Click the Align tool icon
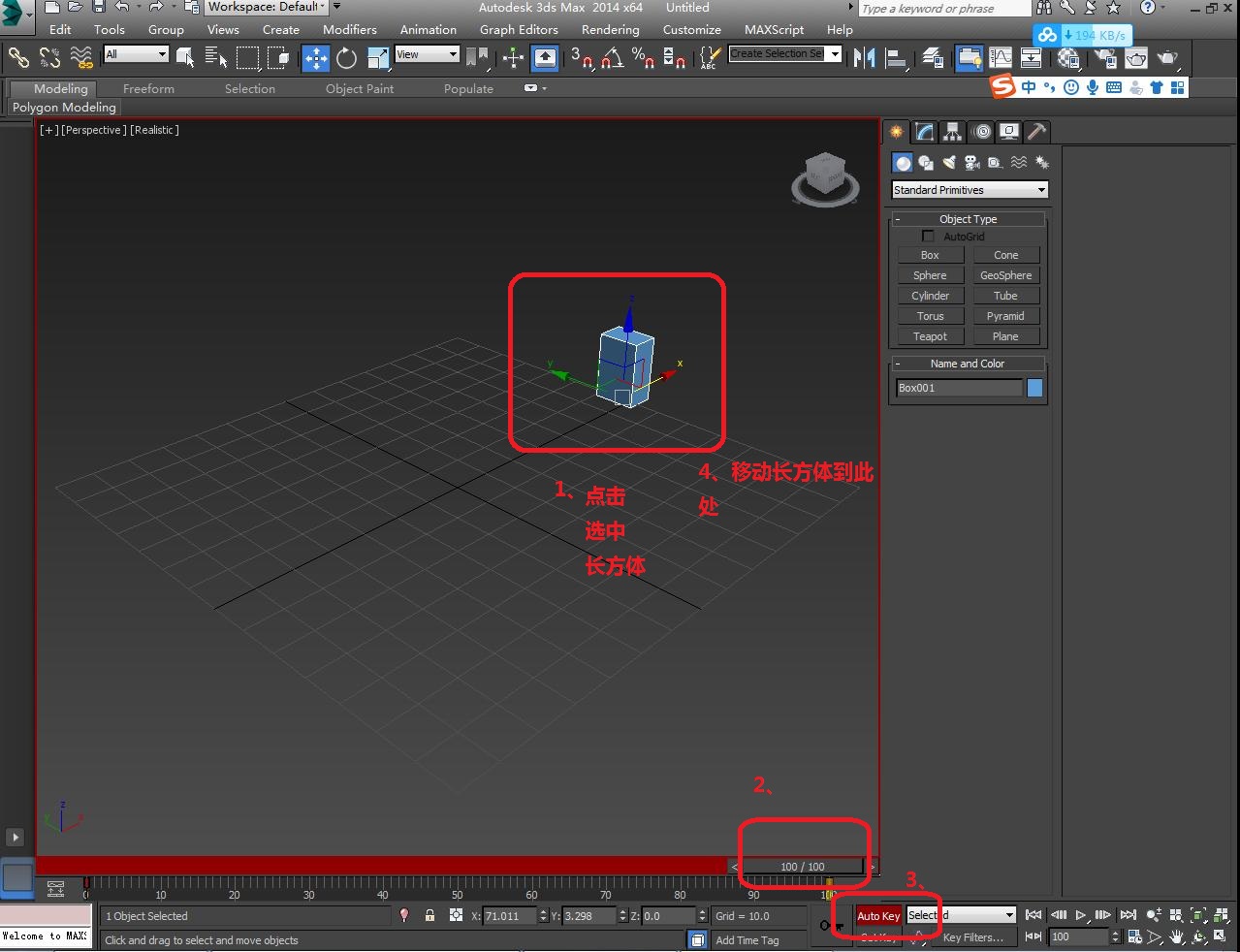 pos(895,58)
